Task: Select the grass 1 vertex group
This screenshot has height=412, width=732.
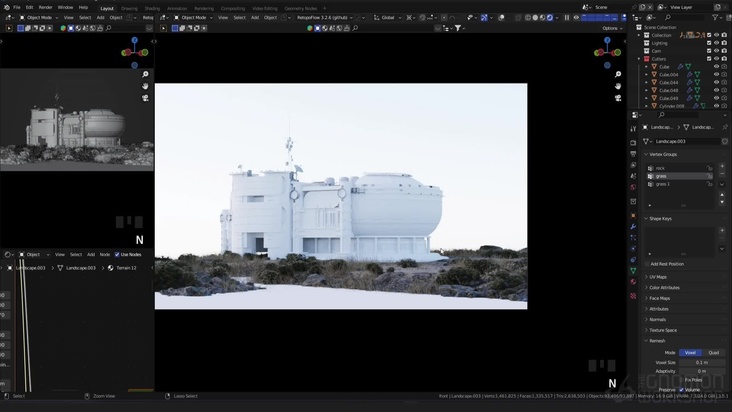Action: (680, 184)
